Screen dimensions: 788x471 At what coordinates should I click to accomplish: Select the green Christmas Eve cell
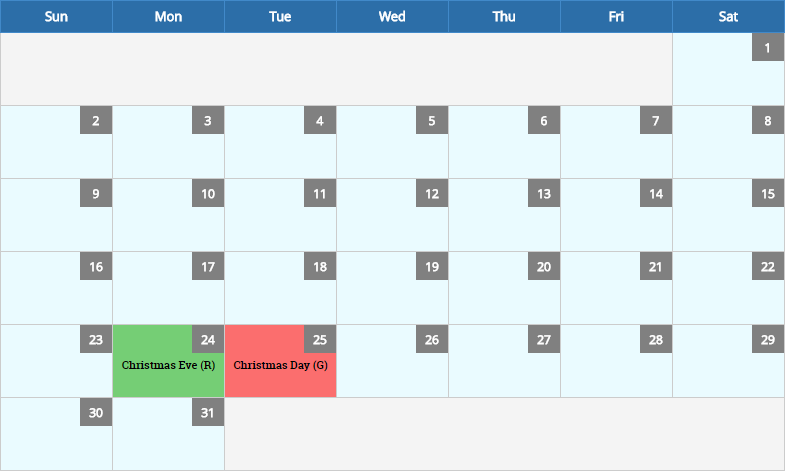168,361
